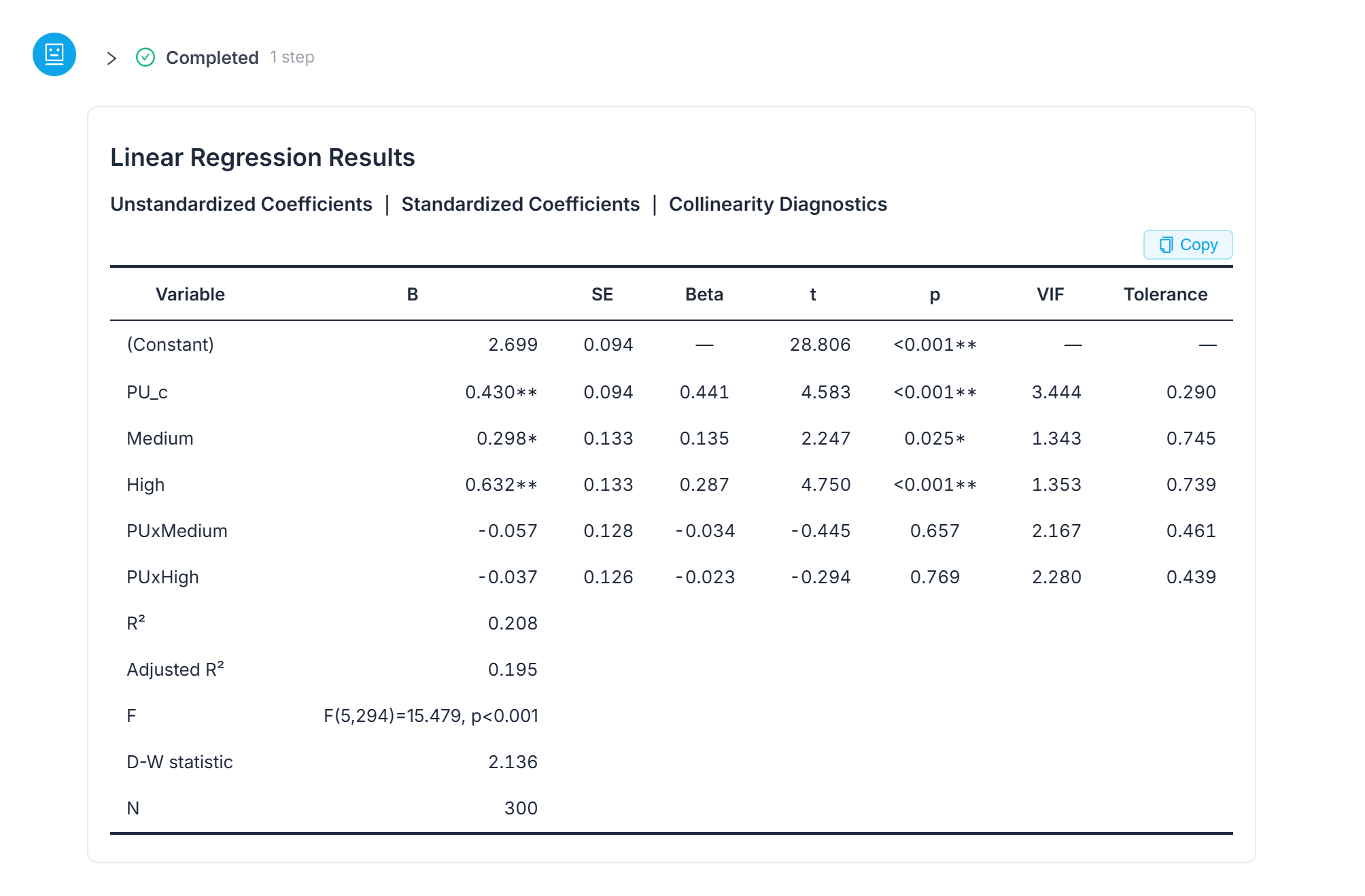Screen dimensions: 1365x896
Task: Click the Variable column header
Action: point(190,294)
